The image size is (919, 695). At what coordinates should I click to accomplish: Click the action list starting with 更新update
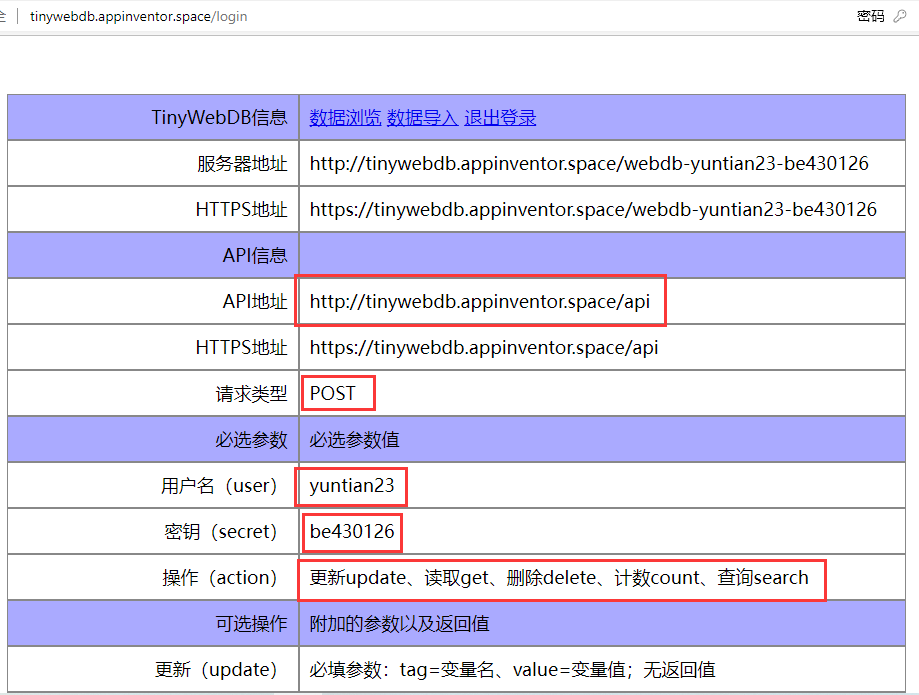559,578
